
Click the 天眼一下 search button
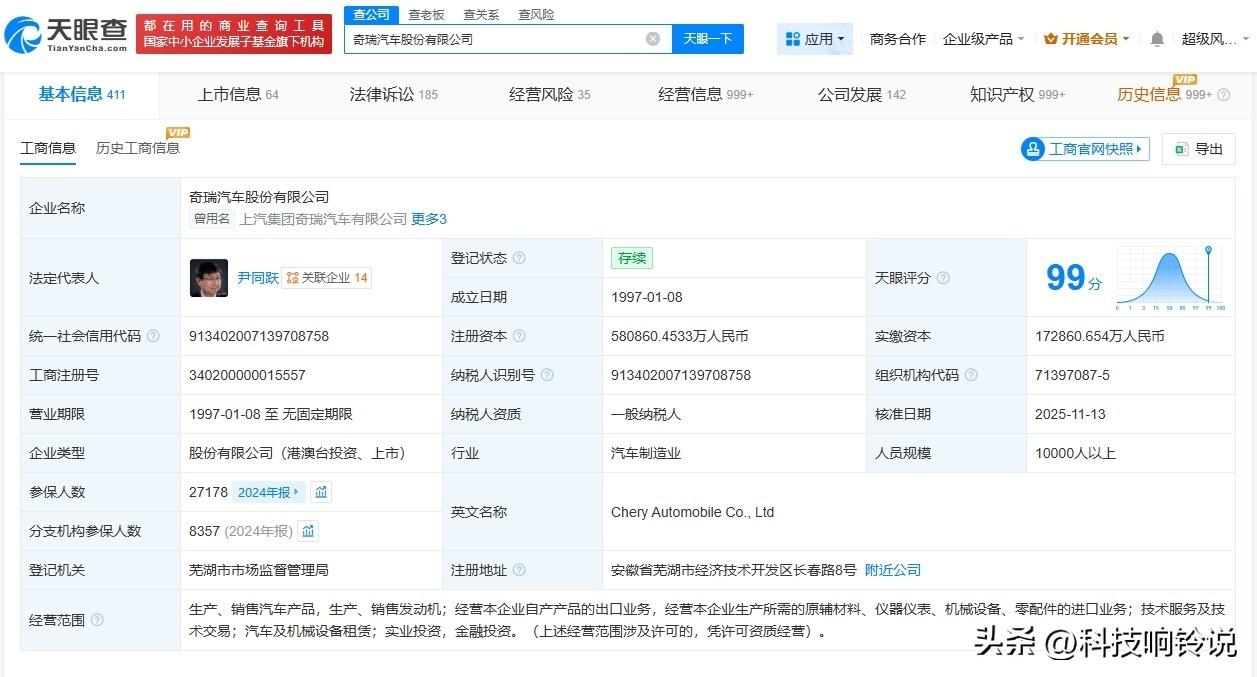click(708, 39)
